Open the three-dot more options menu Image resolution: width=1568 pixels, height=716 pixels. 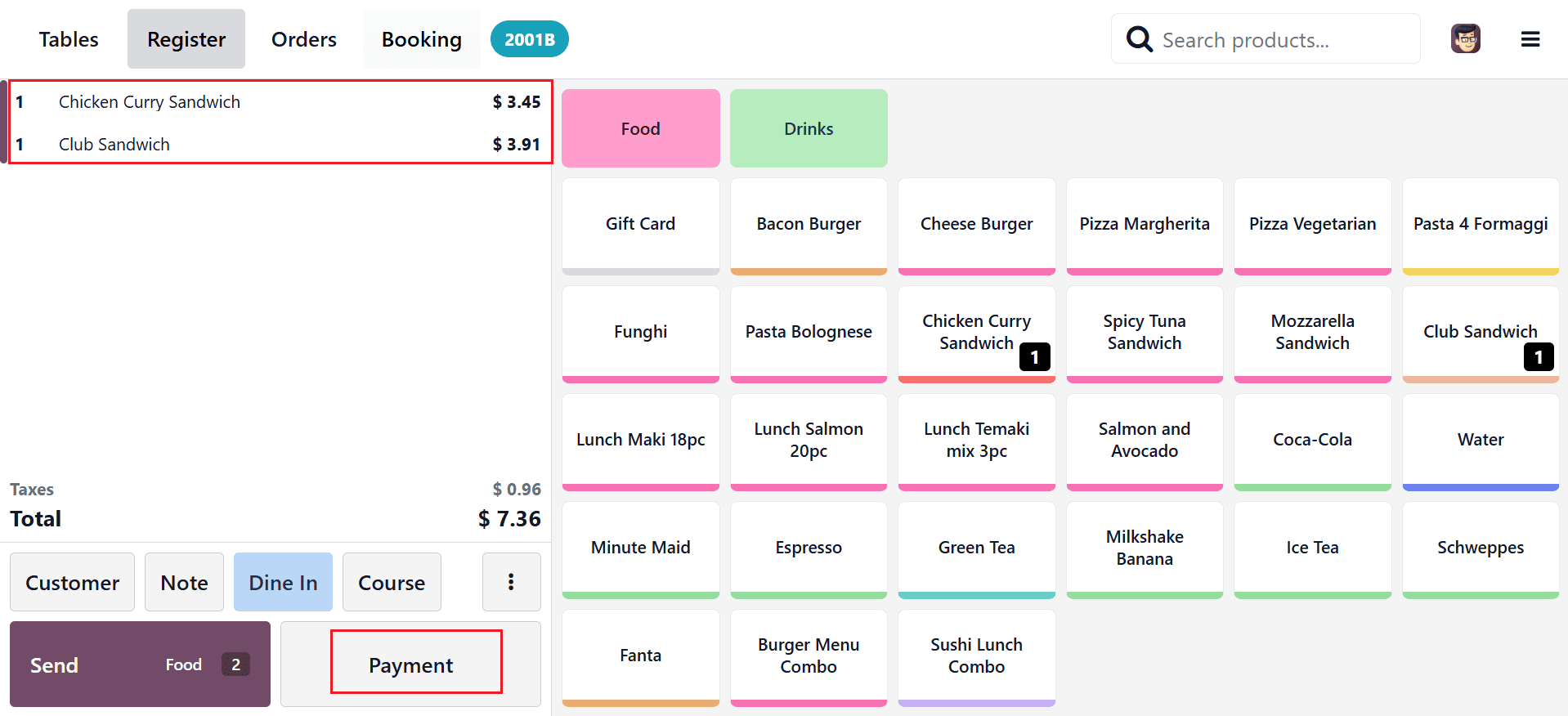click(511, 582)
